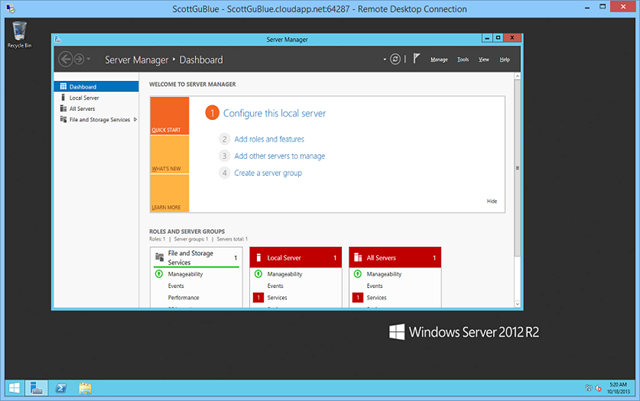Click the Server Manager forward arrow
640x401 pixels.
[79, 59]
